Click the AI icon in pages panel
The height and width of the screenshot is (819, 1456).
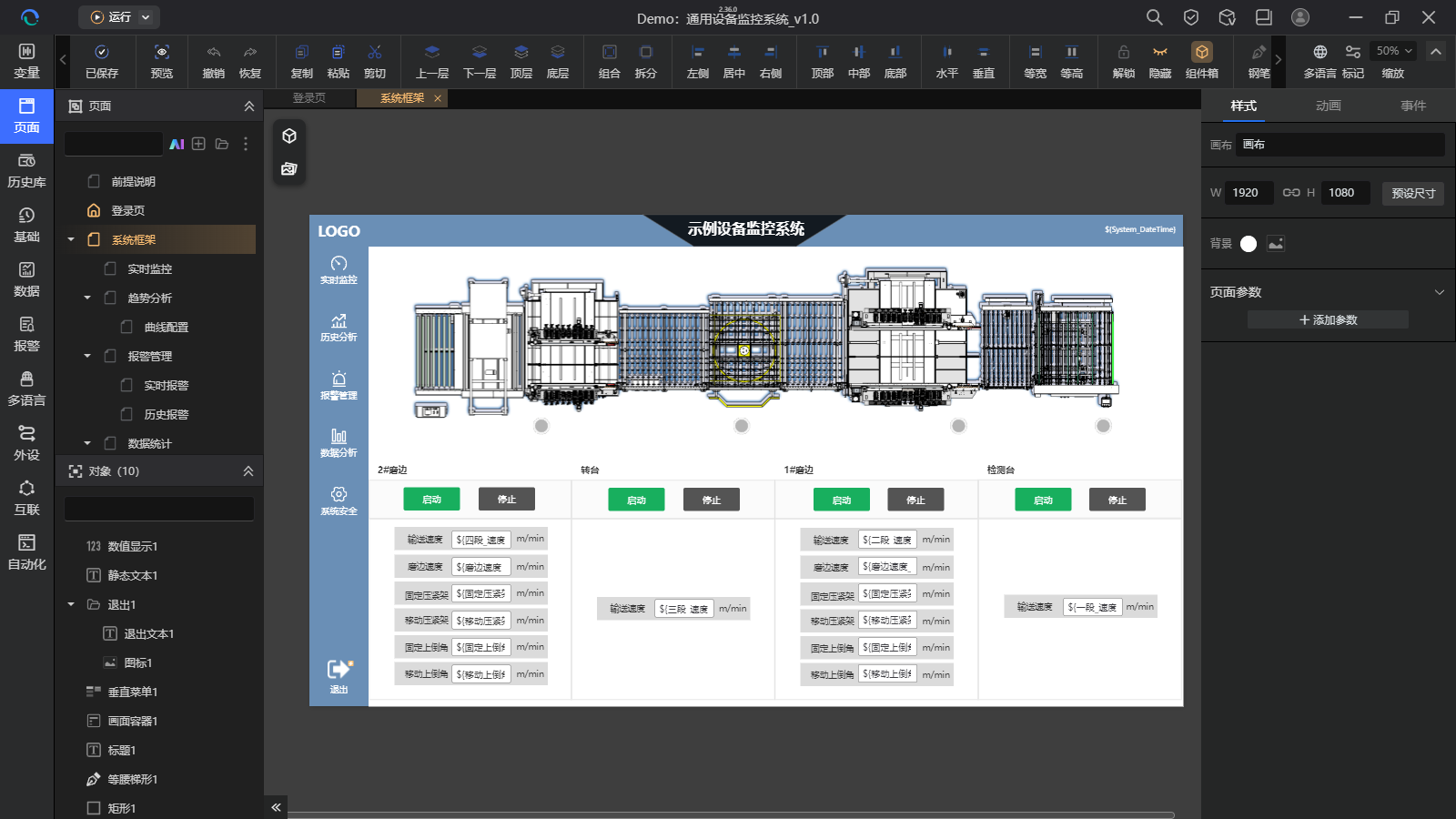pyautogui.click(x=177, y=144)
